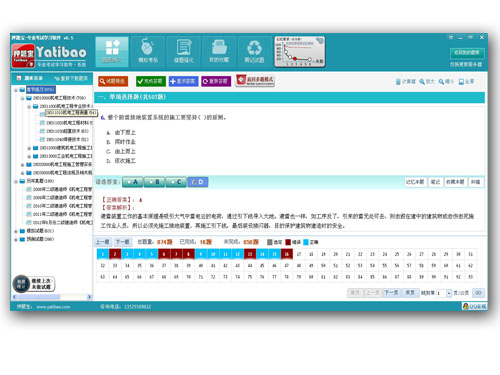Collapse the top chapter-practice tree node
The image size is (500, 375).
click(16, 90)
